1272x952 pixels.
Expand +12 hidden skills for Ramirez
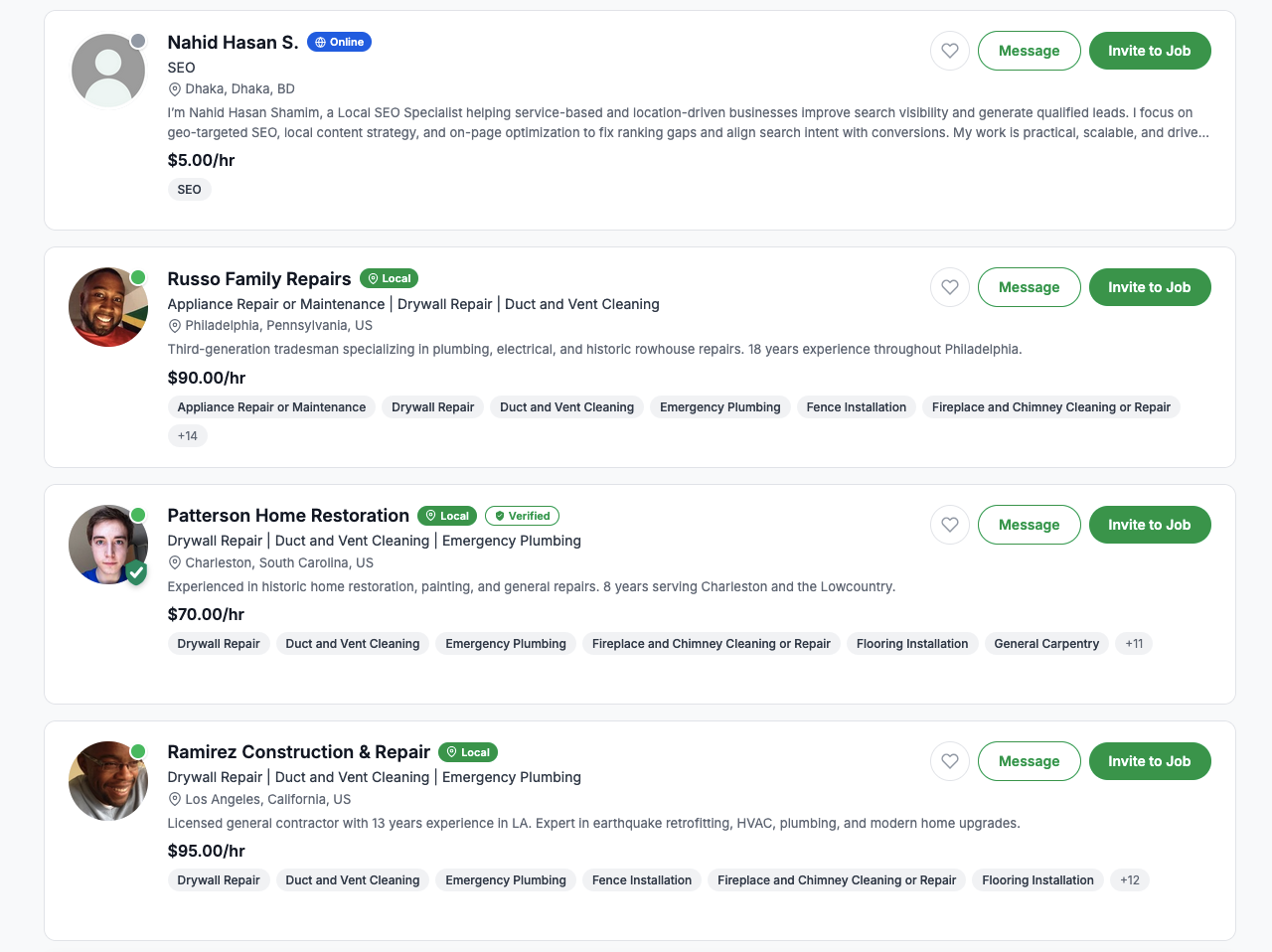click(1130, 880)
